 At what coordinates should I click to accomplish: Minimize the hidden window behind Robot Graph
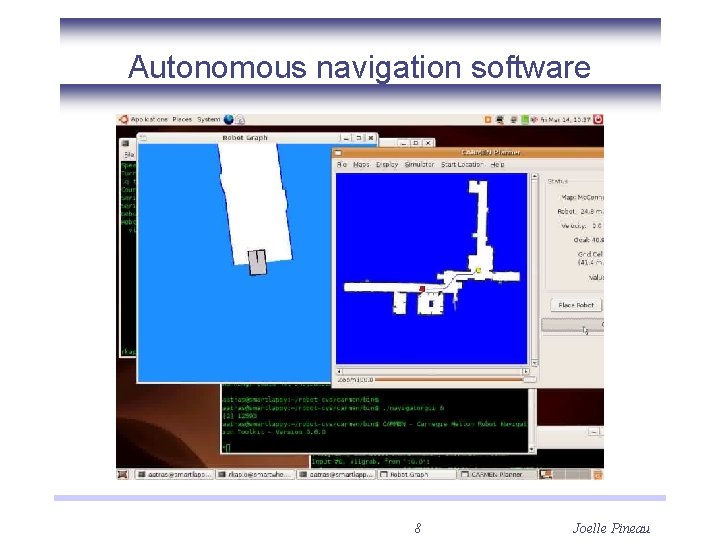click(403, 143)
